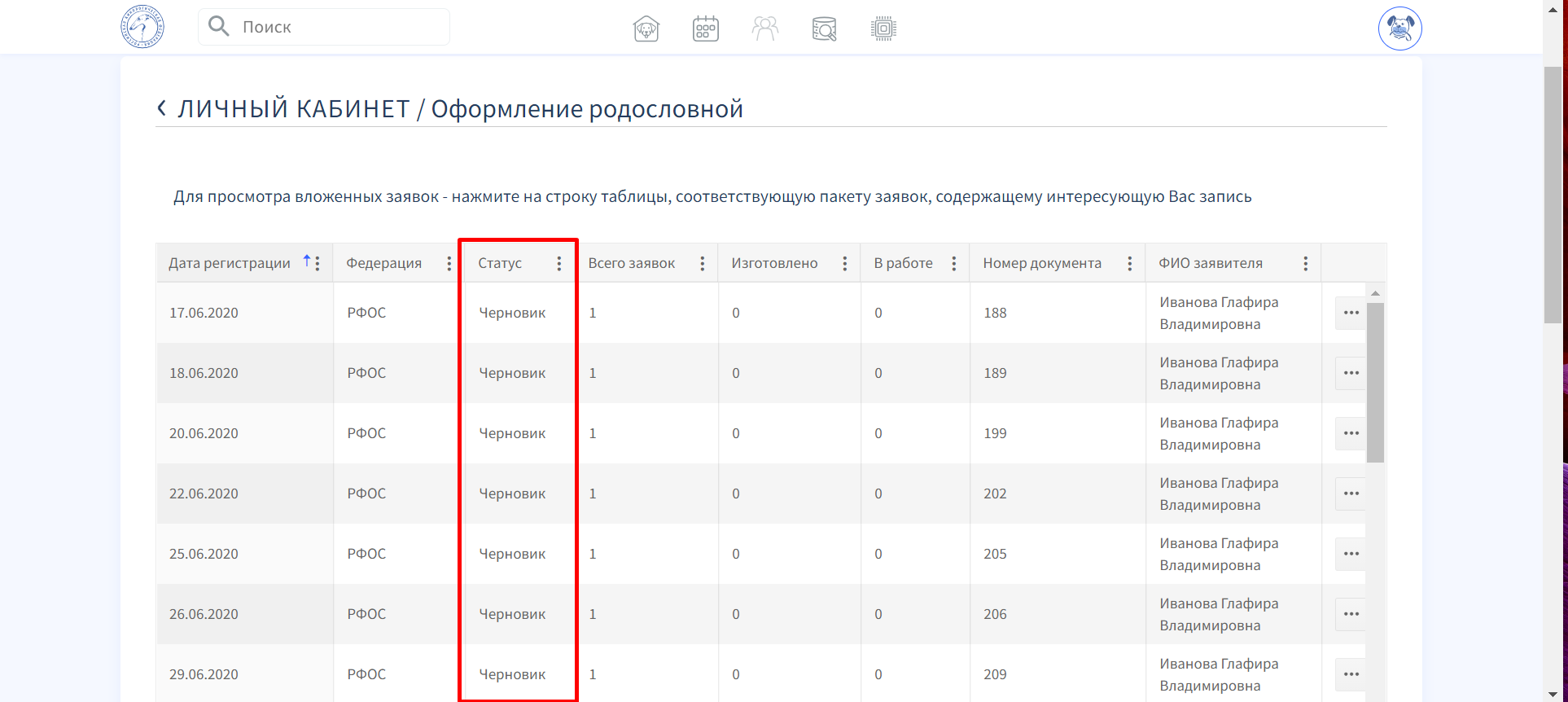The image size is (1568, 702).
Task: Open the dog house icon in navigation
Action: click(x=646, y=29)
